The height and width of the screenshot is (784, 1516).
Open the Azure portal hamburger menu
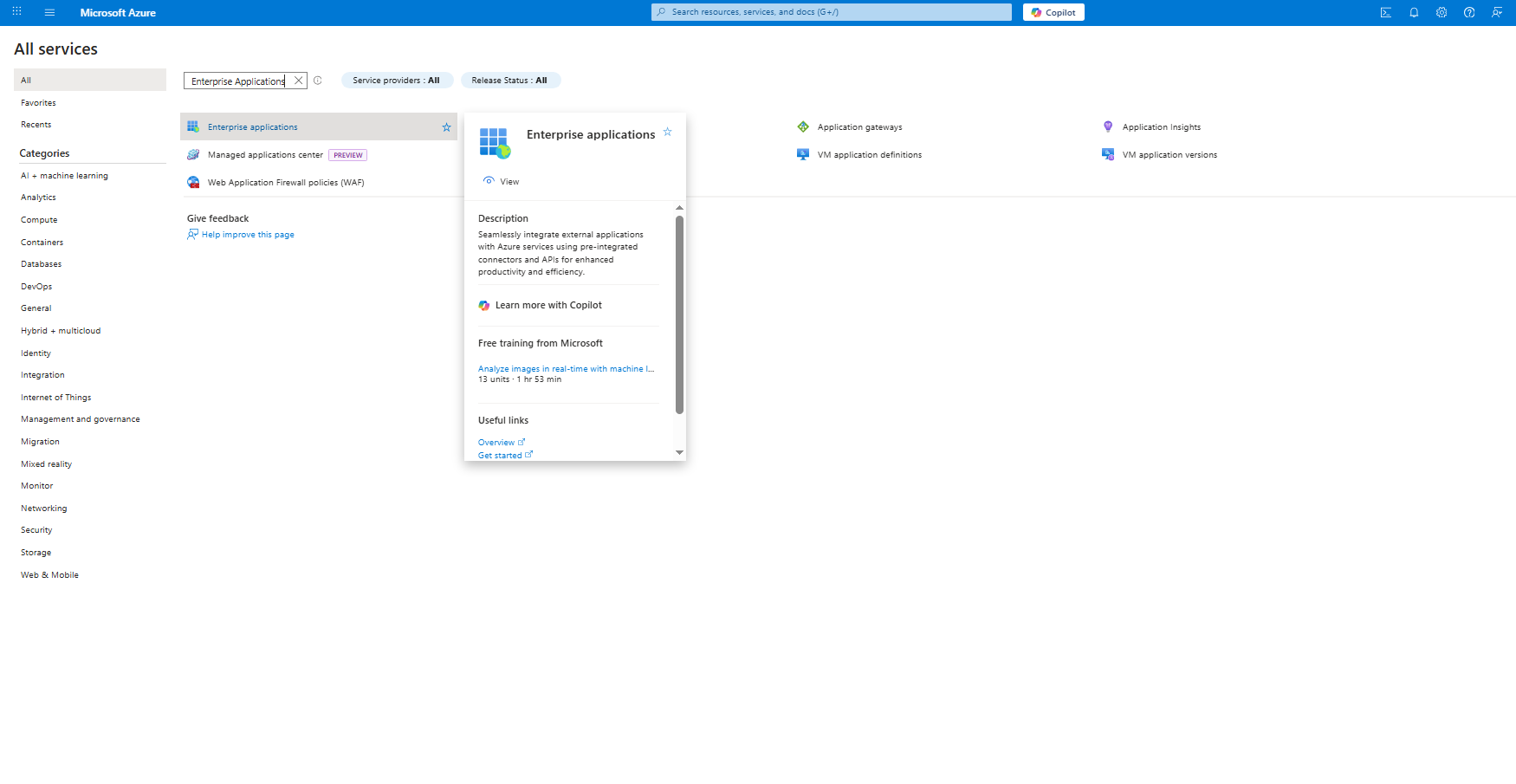[49, 12]
